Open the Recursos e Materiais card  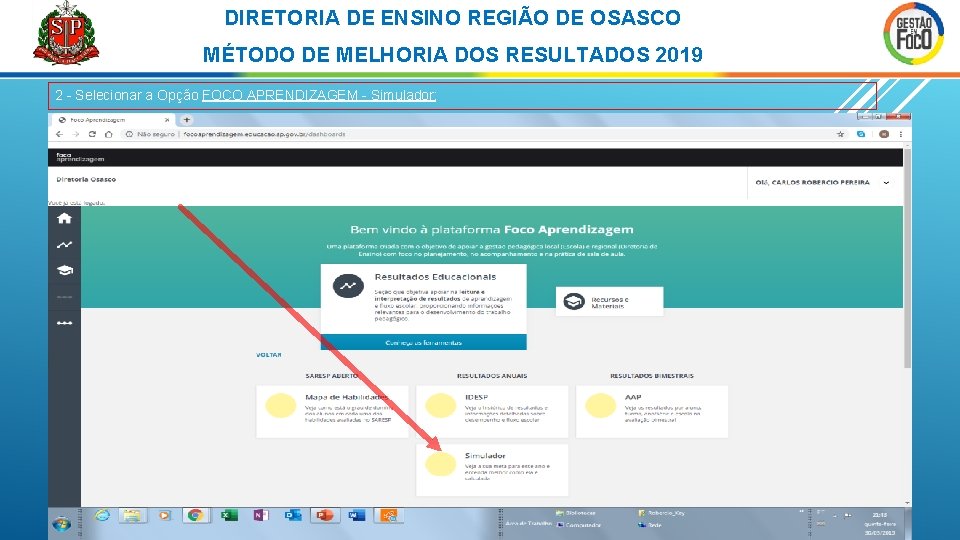609,302
